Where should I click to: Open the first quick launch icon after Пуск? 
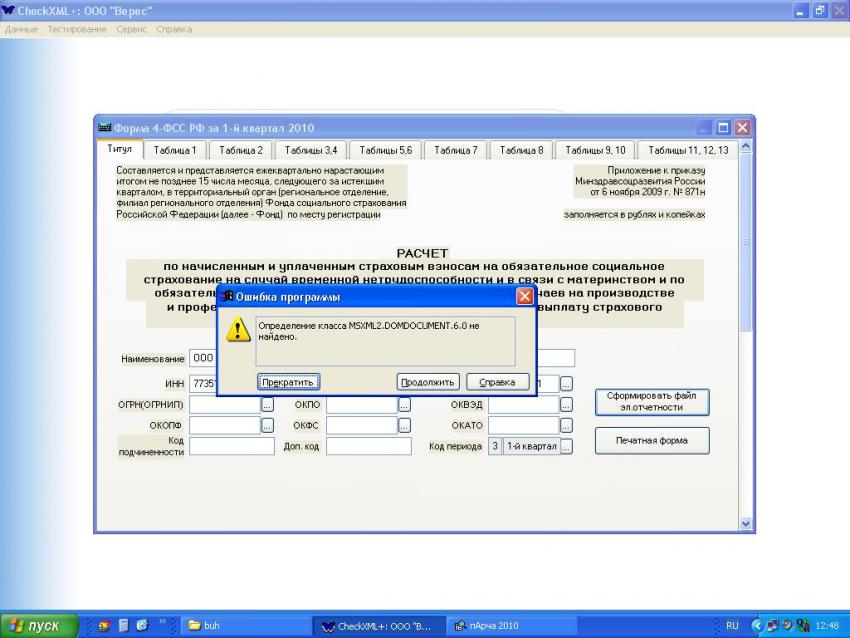click(103, 626)
